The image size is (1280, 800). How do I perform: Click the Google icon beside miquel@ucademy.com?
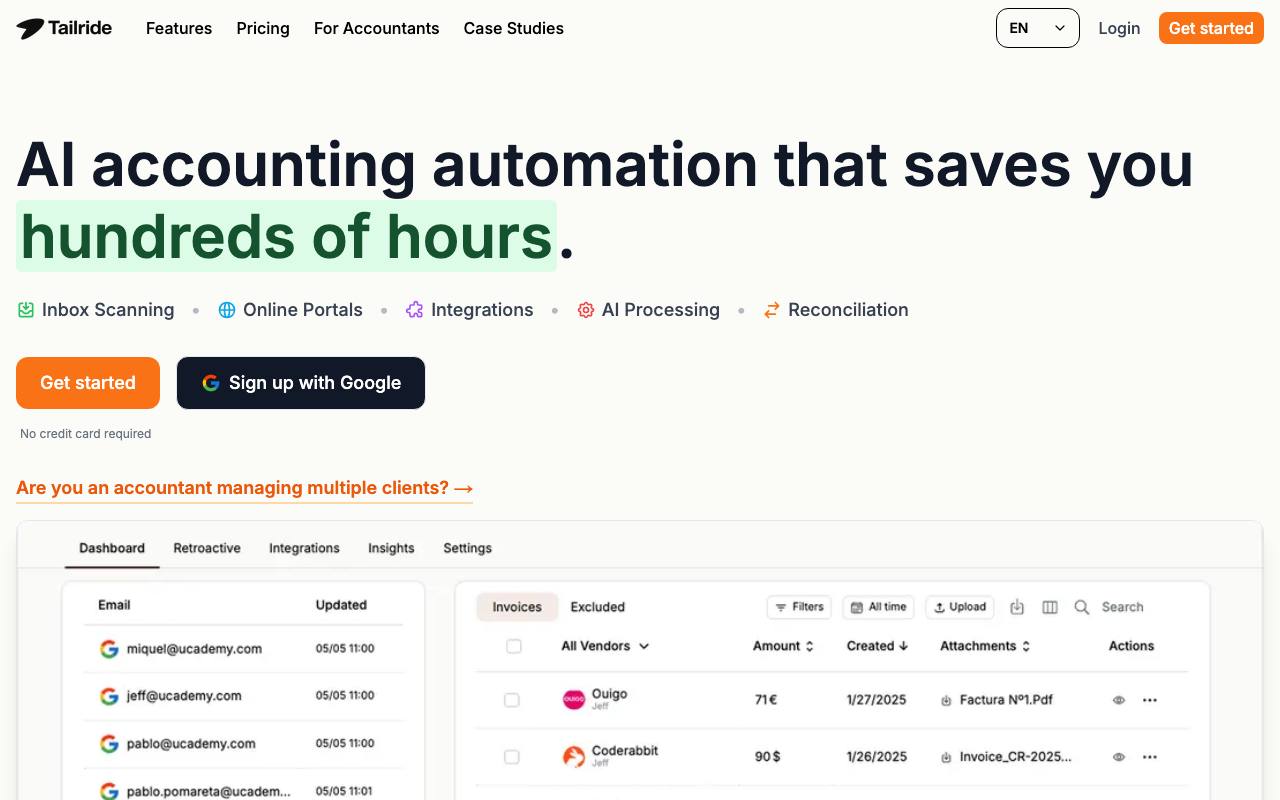click(x=109, y=649)
